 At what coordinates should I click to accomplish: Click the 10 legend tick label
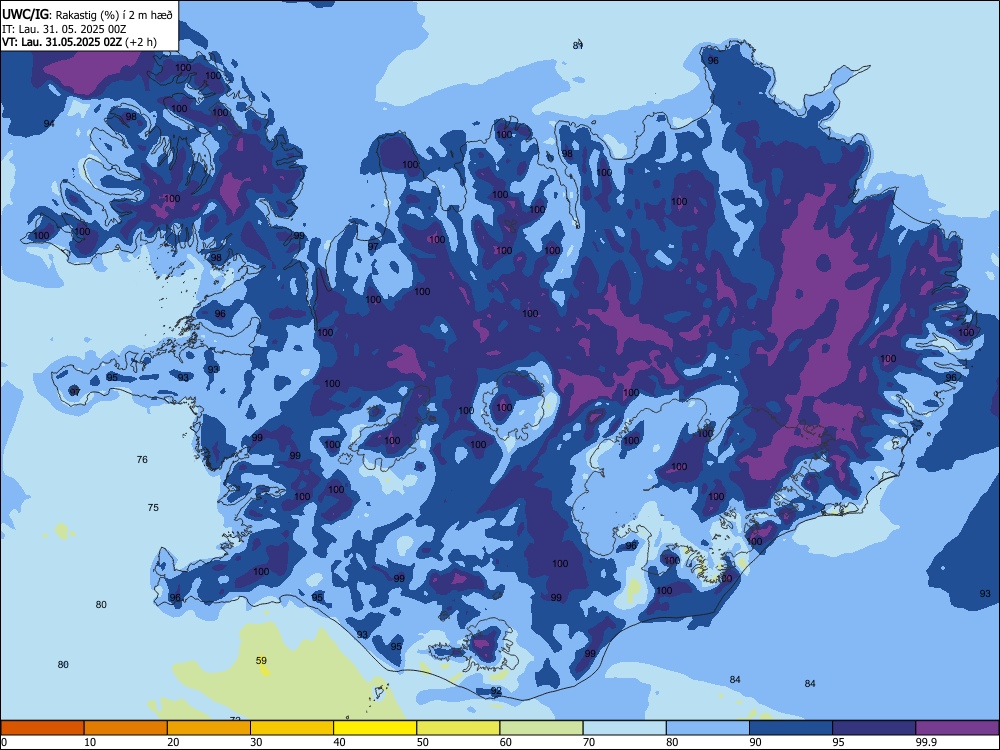(90, 742)
